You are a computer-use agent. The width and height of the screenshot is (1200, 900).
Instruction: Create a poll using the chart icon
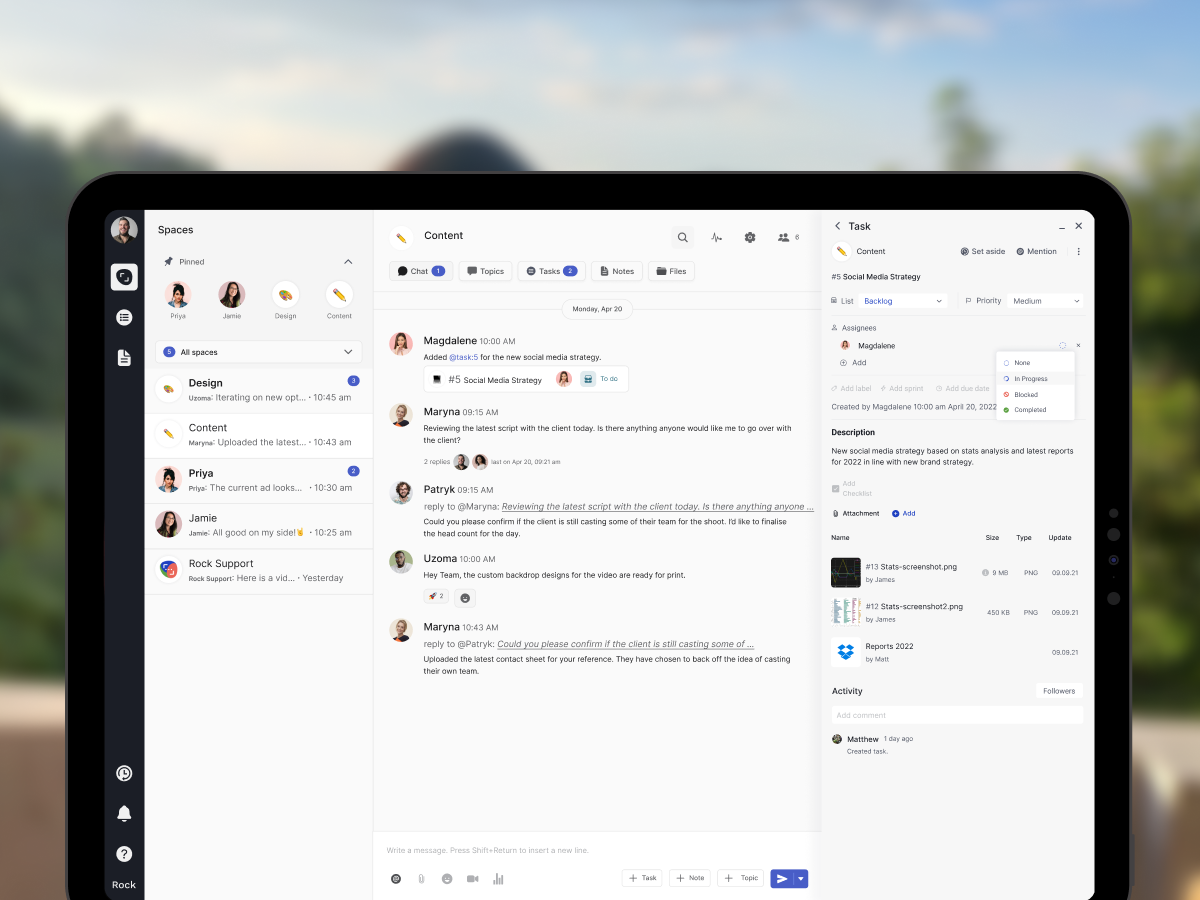(x=498, y=878)
